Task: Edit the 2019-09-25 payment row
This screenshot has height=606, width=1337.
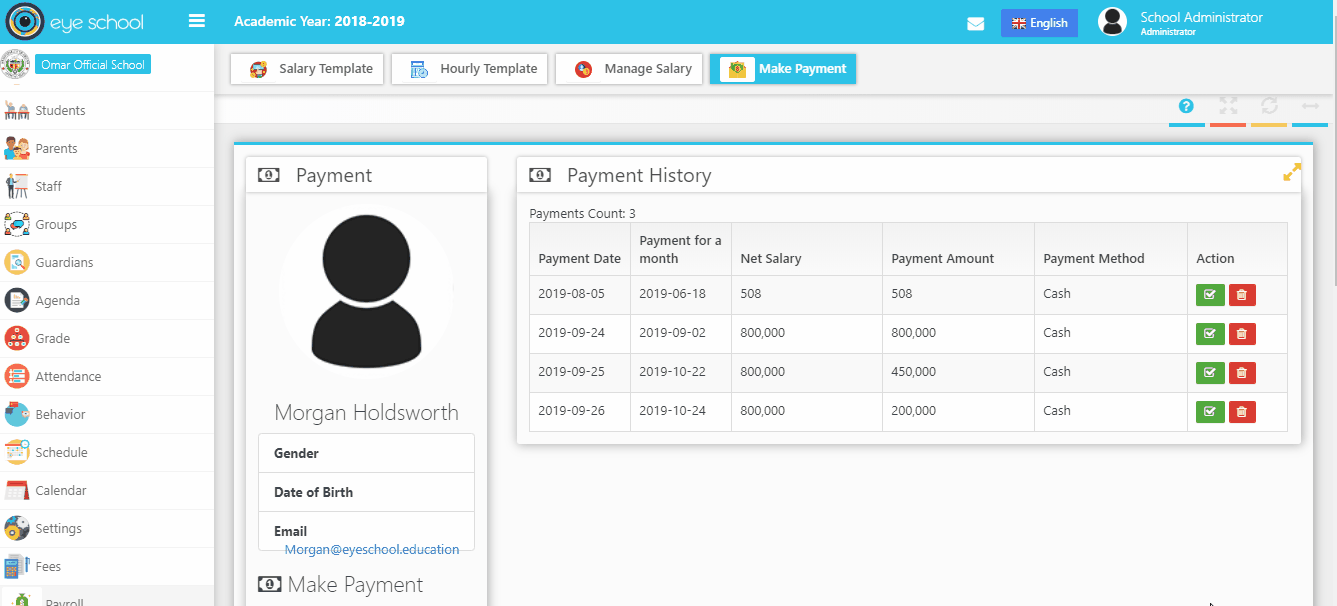Action: pos(1210,373)
